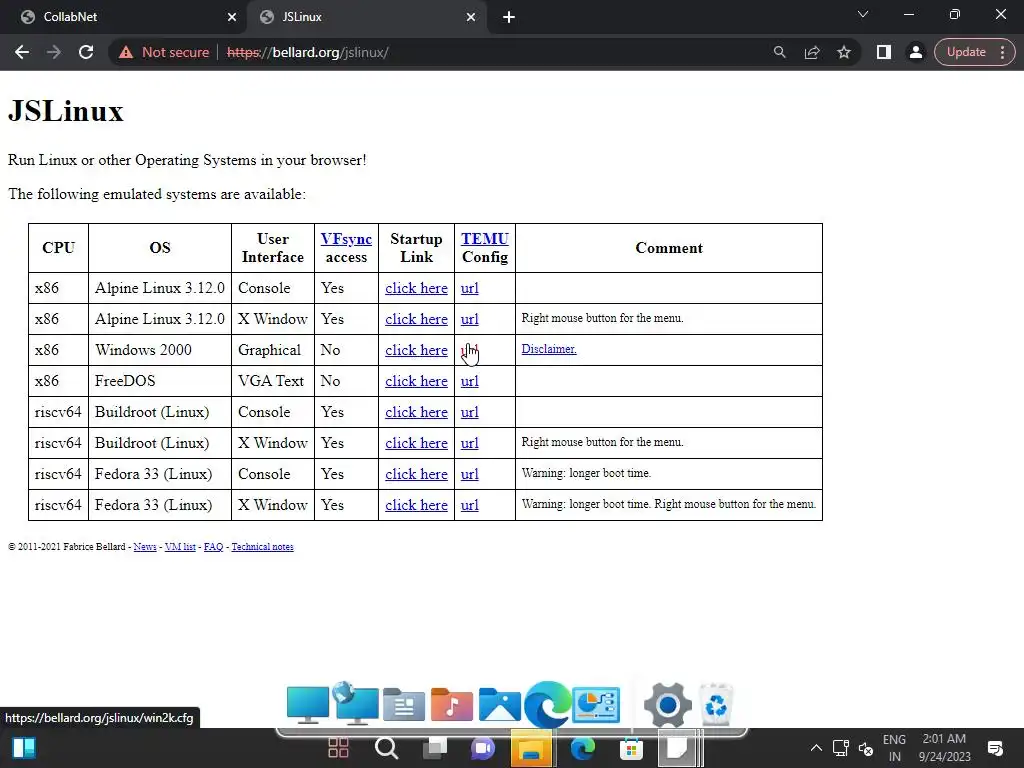Close the CollabNet tab
Screen dimensions: 1024x768
232,17
